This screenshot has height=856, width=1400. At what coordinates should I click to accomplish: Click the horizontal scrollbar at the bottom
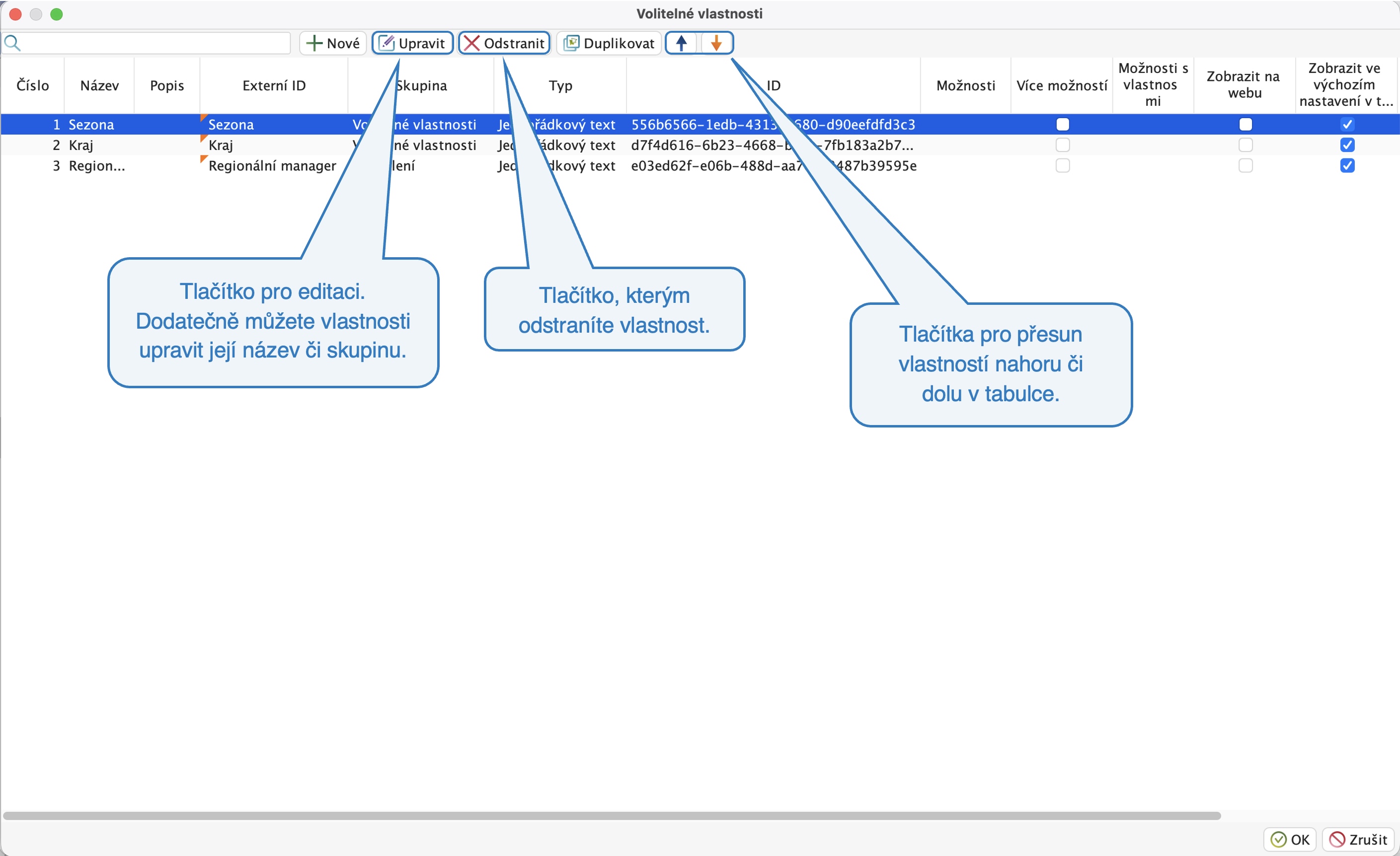click(612, 816)
